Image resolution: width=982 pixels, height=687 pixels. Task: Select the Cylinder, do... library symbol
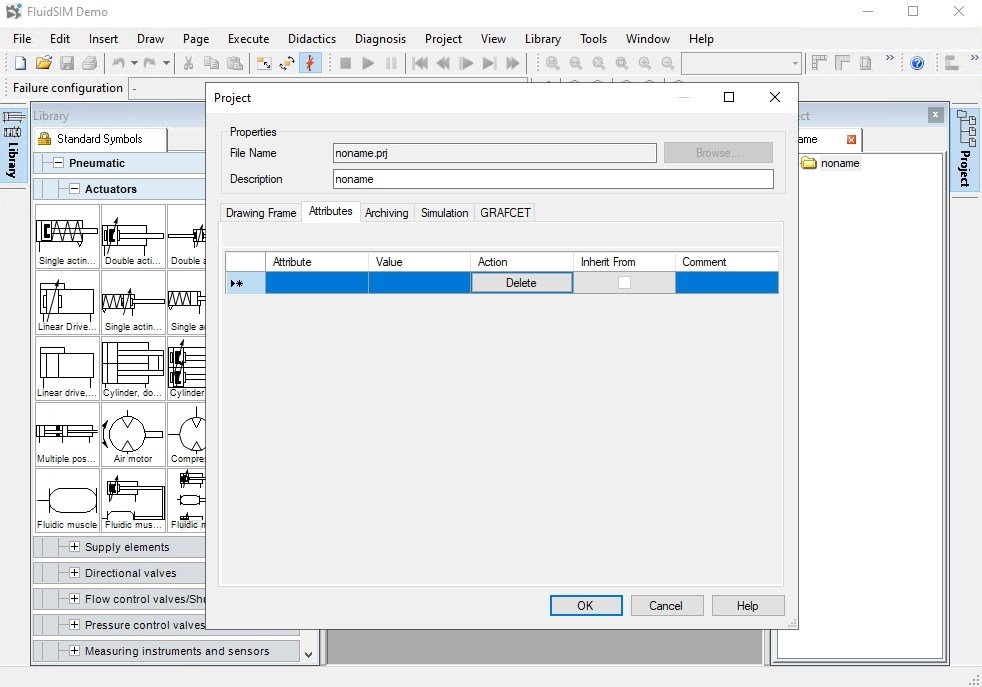coord(133,368)
